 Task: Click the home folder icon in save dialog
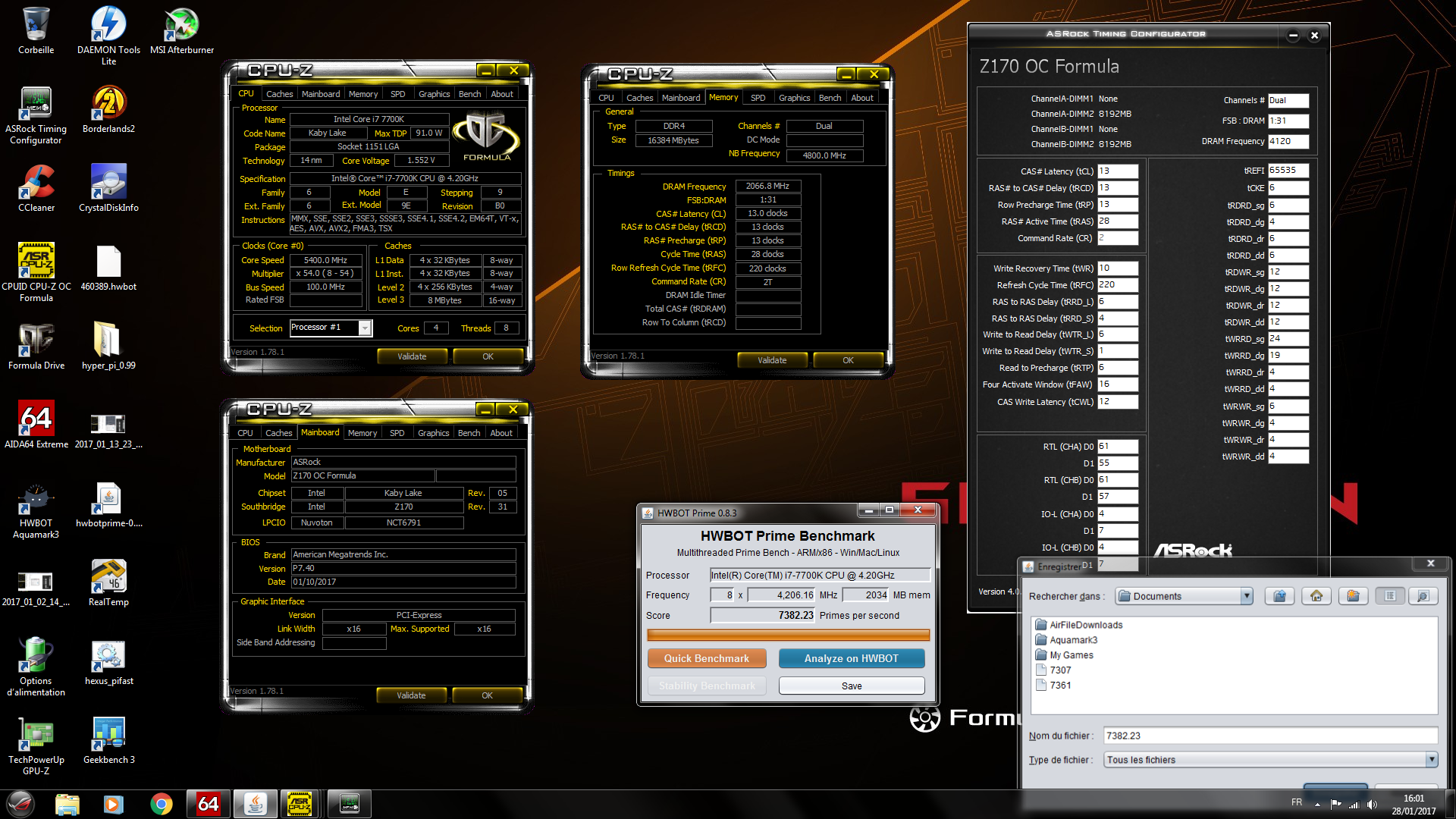click(x=1316, y=596)
